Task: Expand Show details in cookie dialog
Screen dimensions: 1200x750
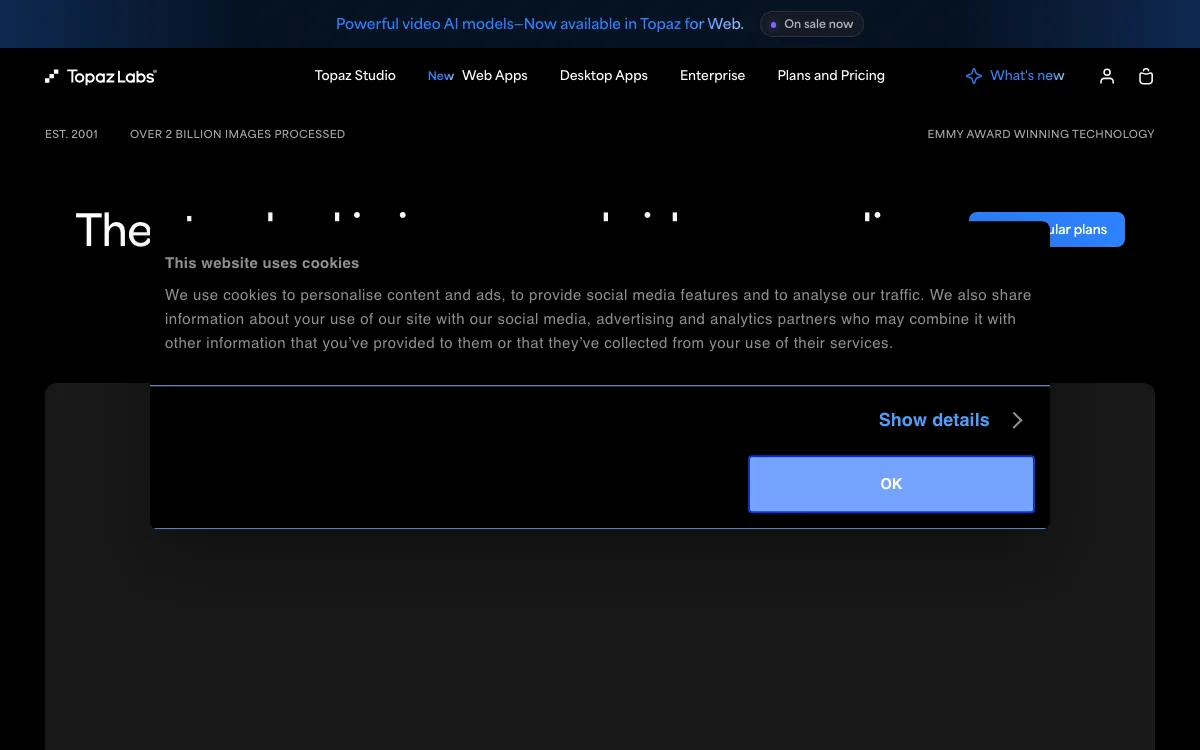Action: [934, 420]
